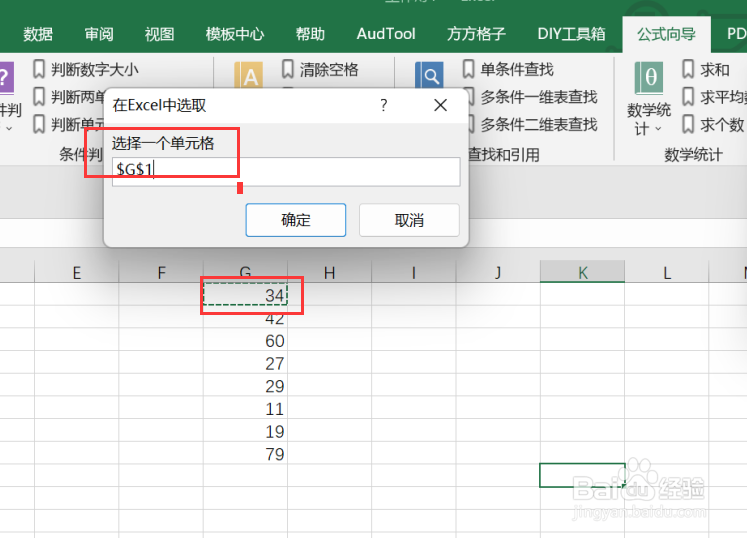Close the 在Excel中选取 dialog

point(440,105)
